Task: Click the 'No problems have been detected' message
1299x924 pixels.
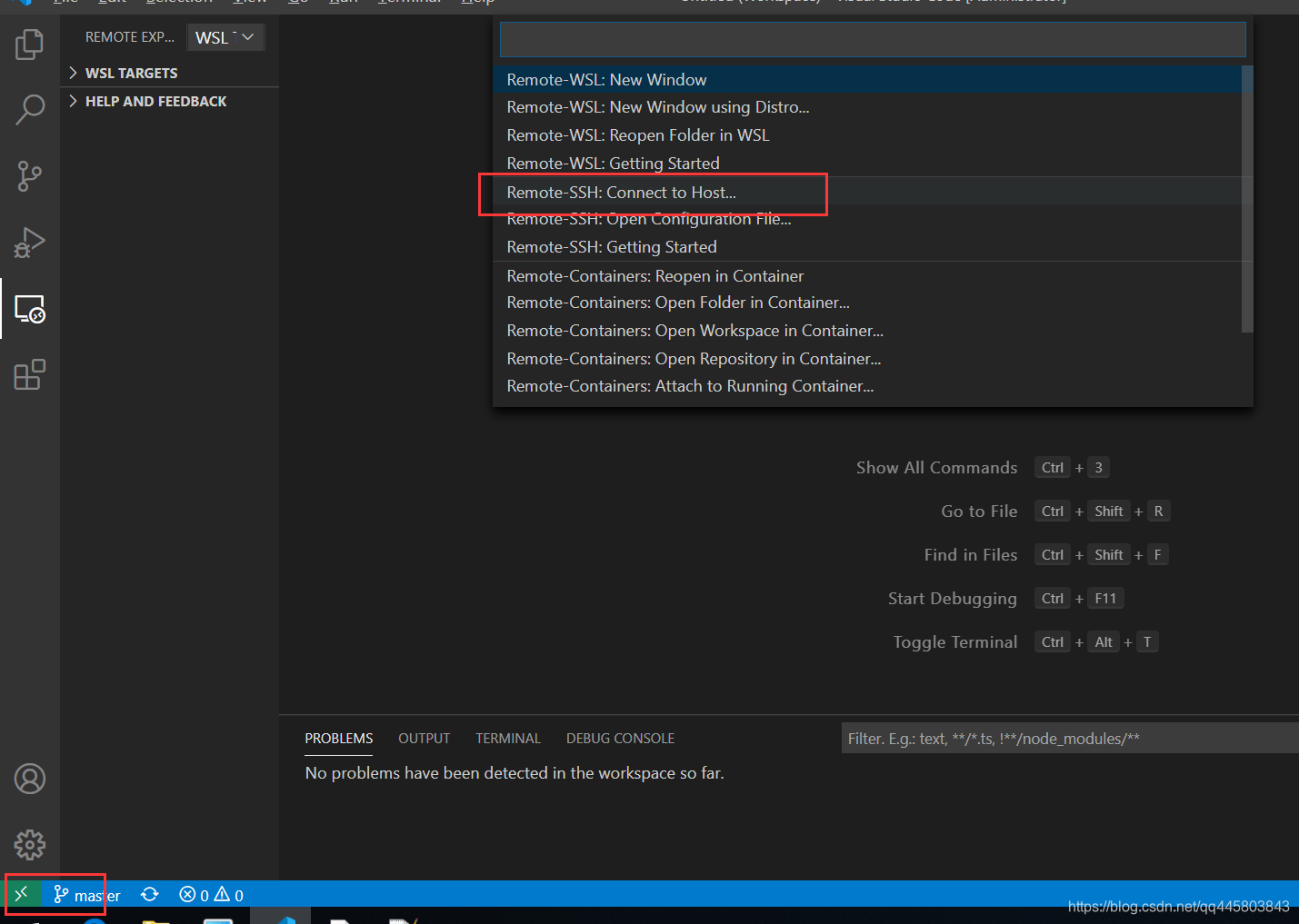Action: (515, 773)
